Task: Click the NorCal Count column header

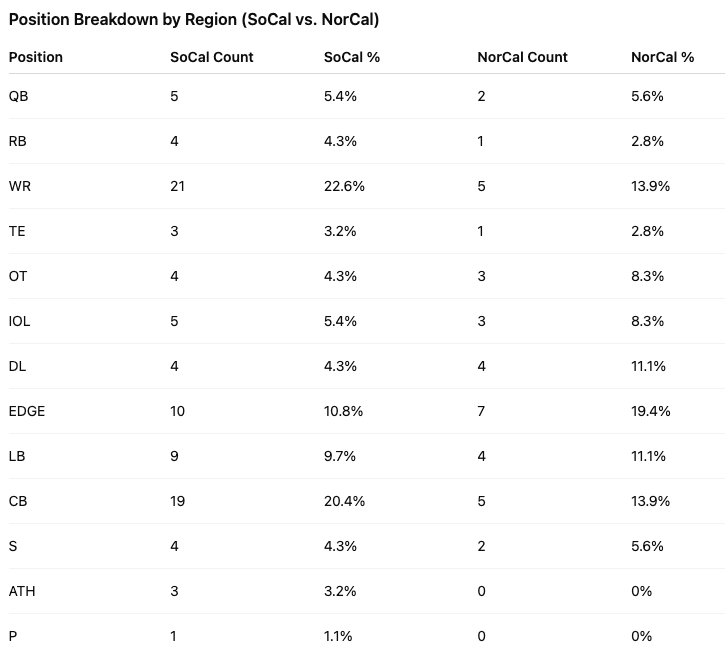Action: click(x=522, y=57)
